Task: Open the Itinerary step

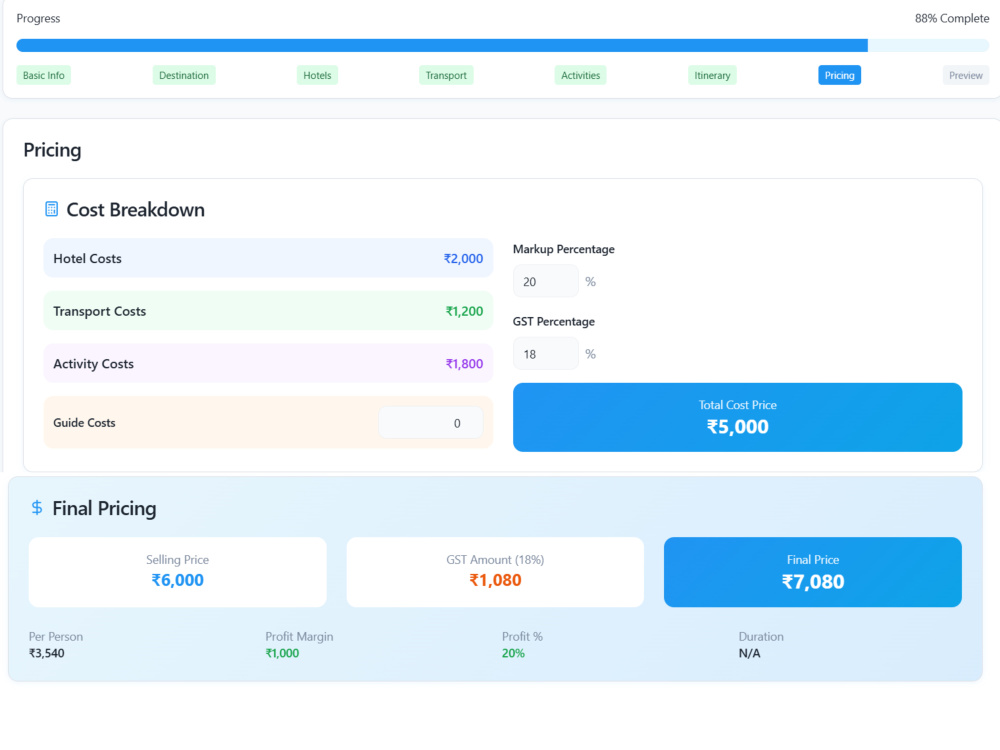Action: (712, 75)
